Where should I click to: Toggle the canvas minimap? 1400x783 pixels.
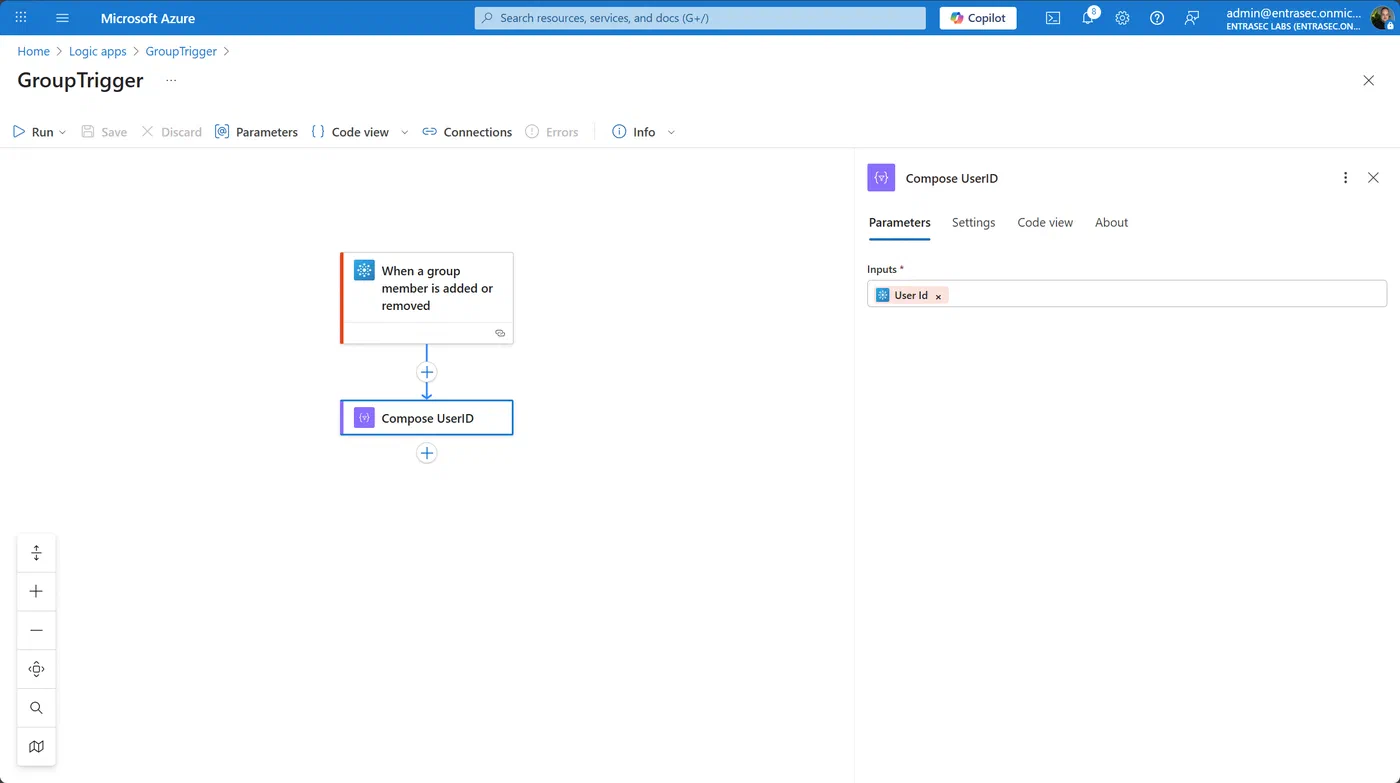tap(37, 747)
